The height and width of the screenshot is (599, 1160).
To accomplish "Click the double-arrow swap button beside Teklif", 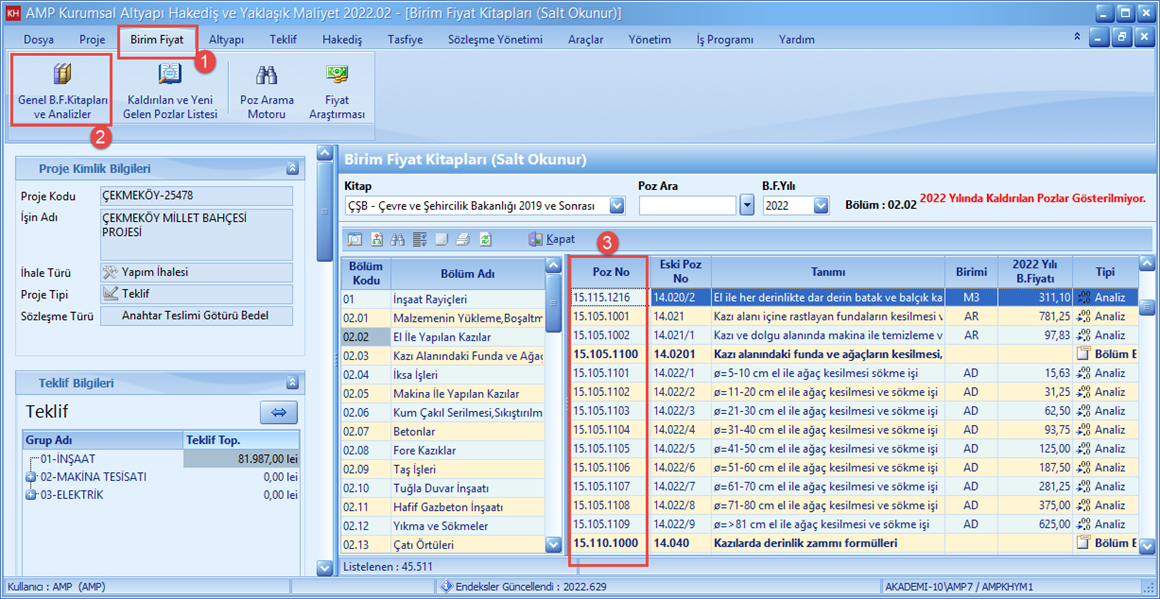I will point(278,412).
